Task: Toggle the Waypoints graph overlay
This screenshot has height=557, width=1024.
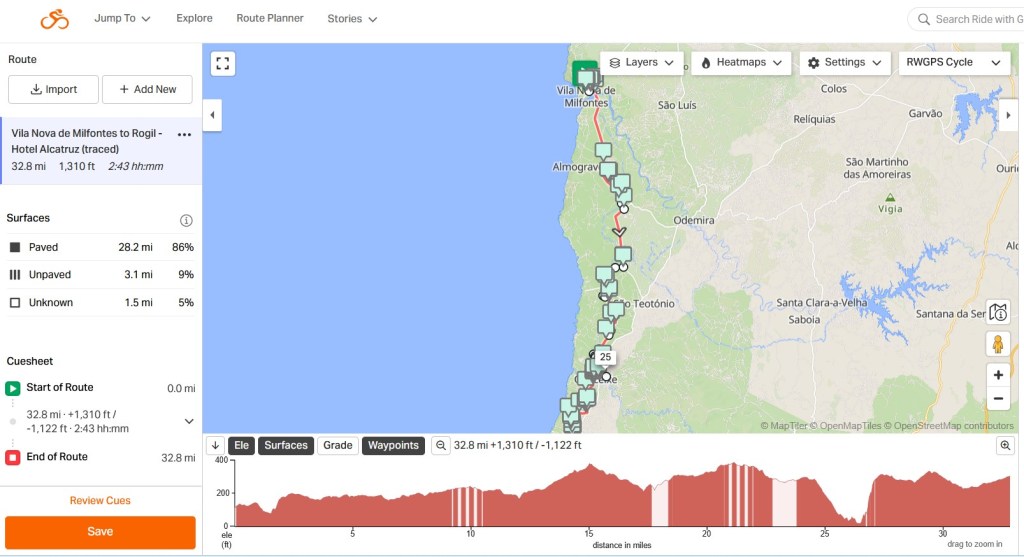Action: (393, 445)
